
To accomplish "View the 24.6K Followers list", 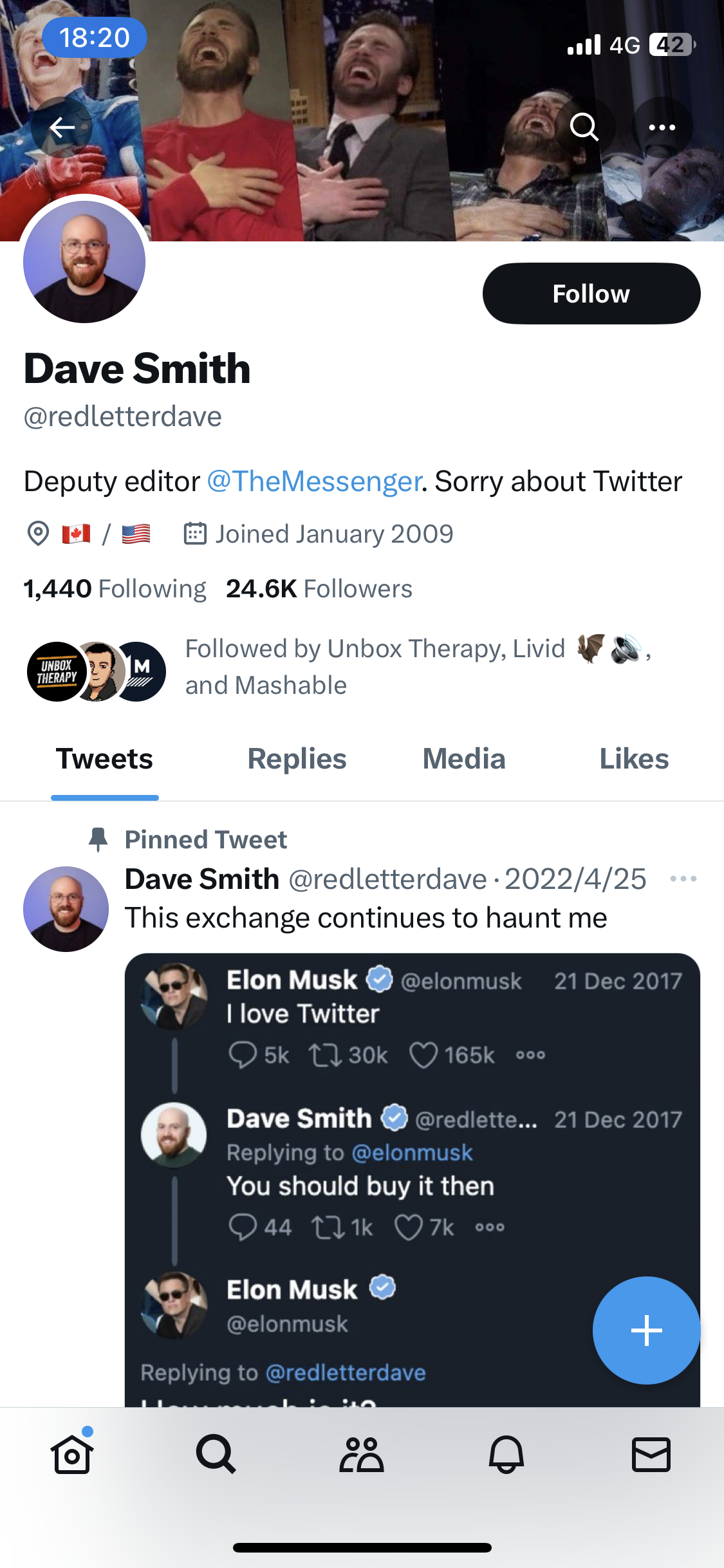I will 319,589.
